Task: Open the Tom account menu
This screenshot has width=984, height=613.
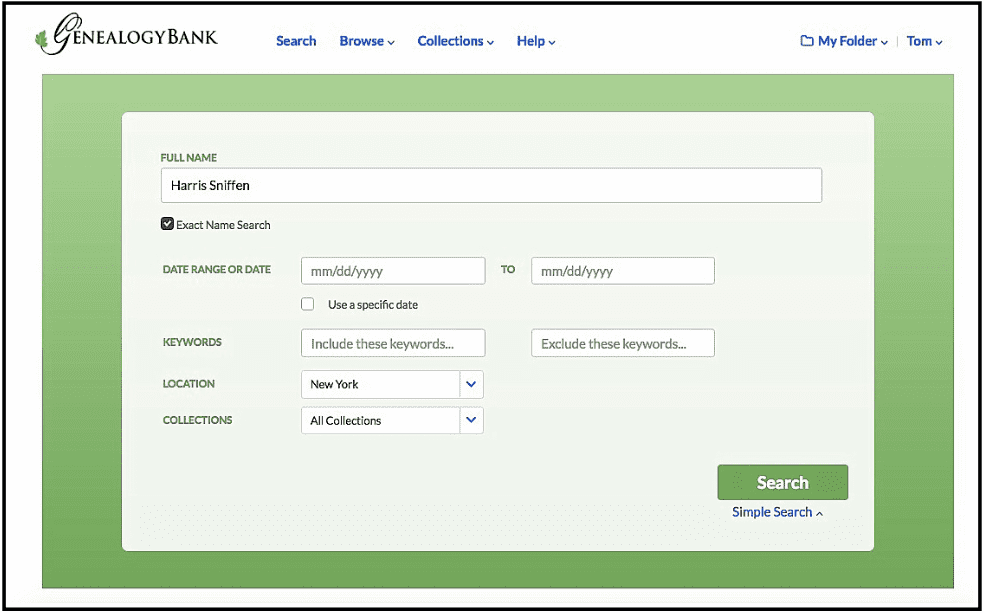Action: click(x=924, y=41)
